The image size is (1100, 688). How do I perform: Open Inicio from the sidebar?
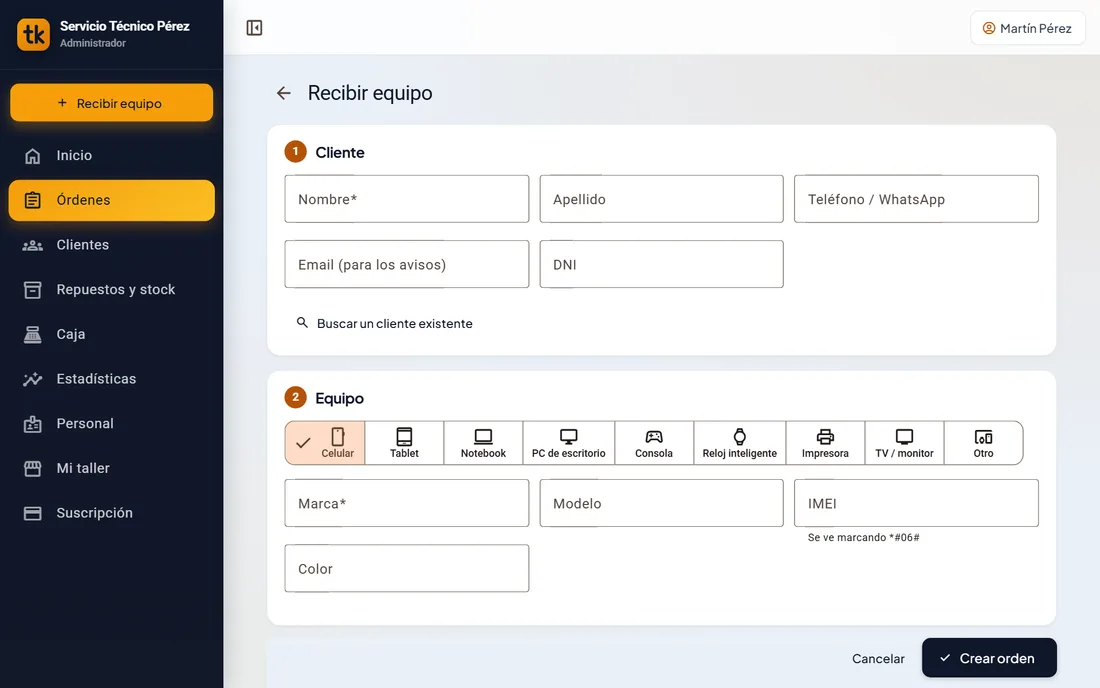point(112,156)
